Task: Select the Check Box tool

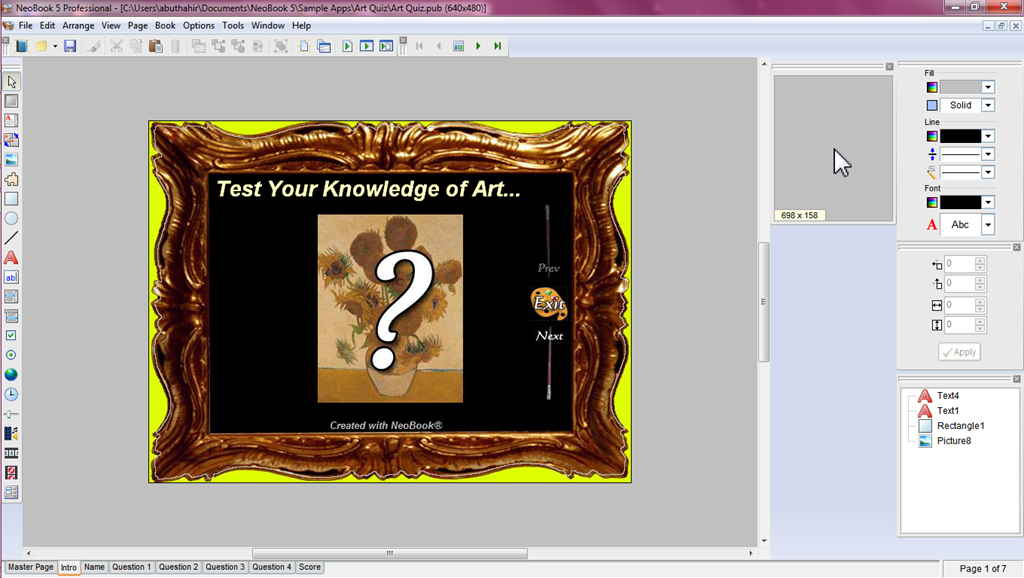Action: (x=12, y=336)
